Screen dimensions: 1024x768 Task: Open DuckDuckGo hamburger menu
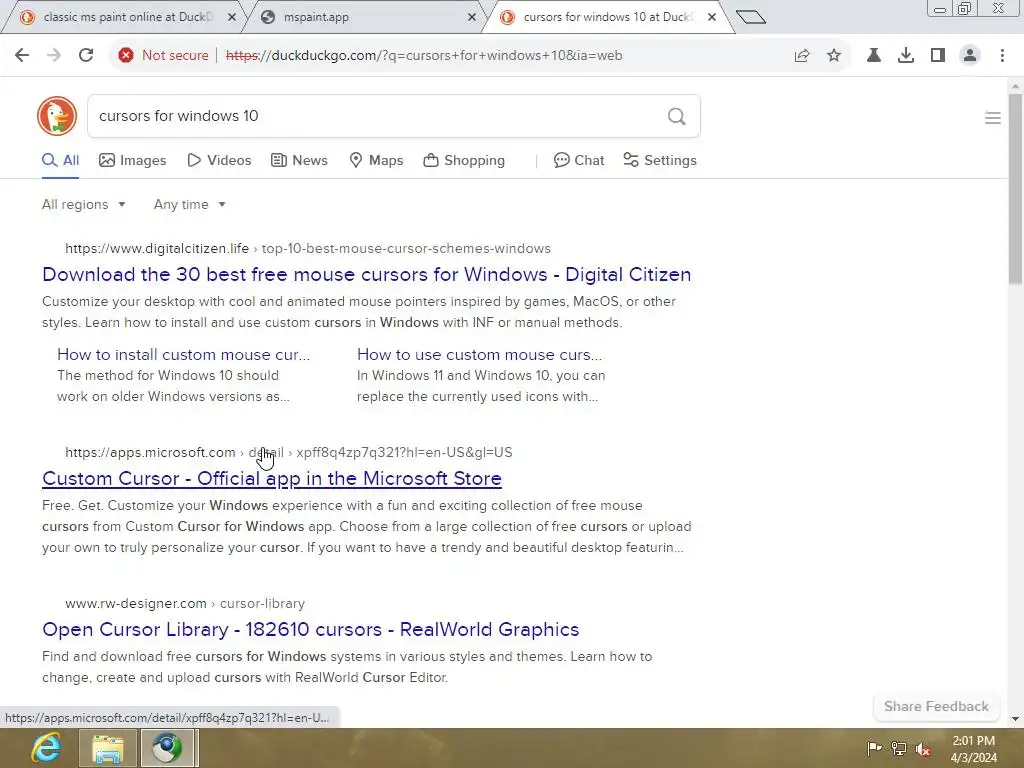tap(993, 118)
